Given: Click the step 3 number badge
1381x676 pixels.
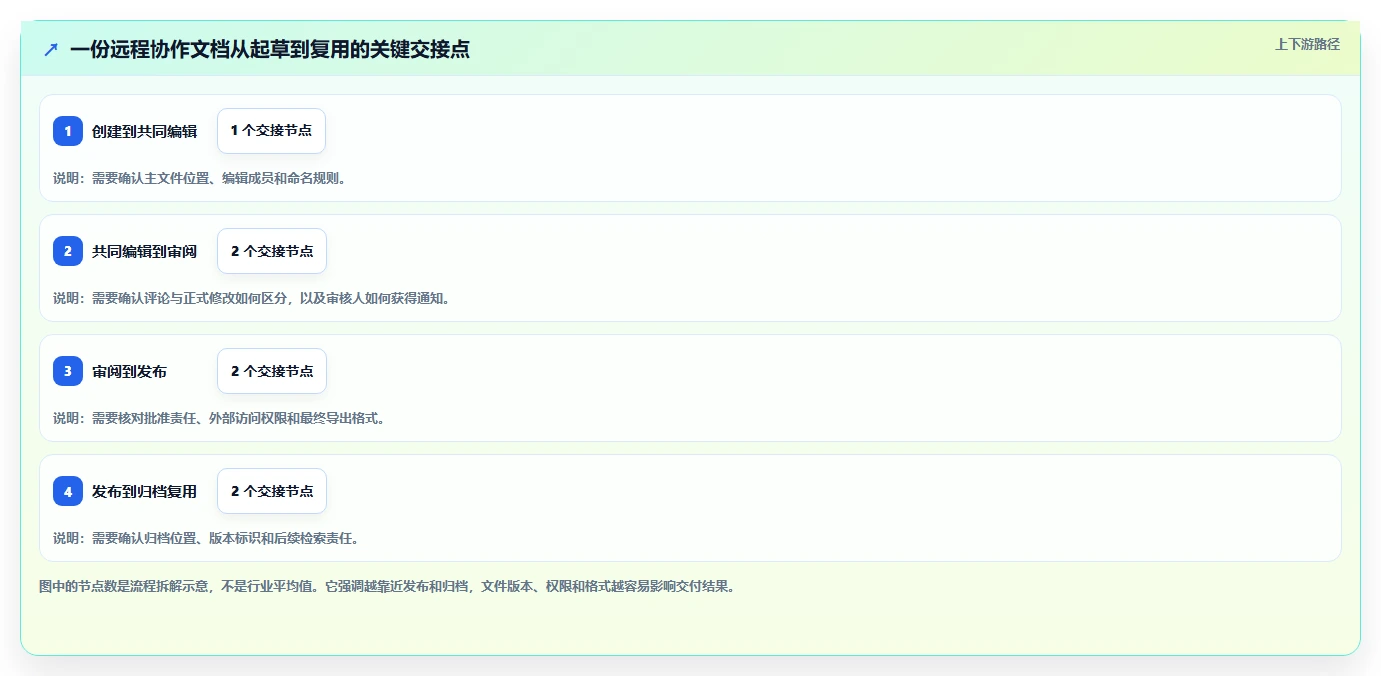Looking at the screenshot, I should (x=68, y=371).
